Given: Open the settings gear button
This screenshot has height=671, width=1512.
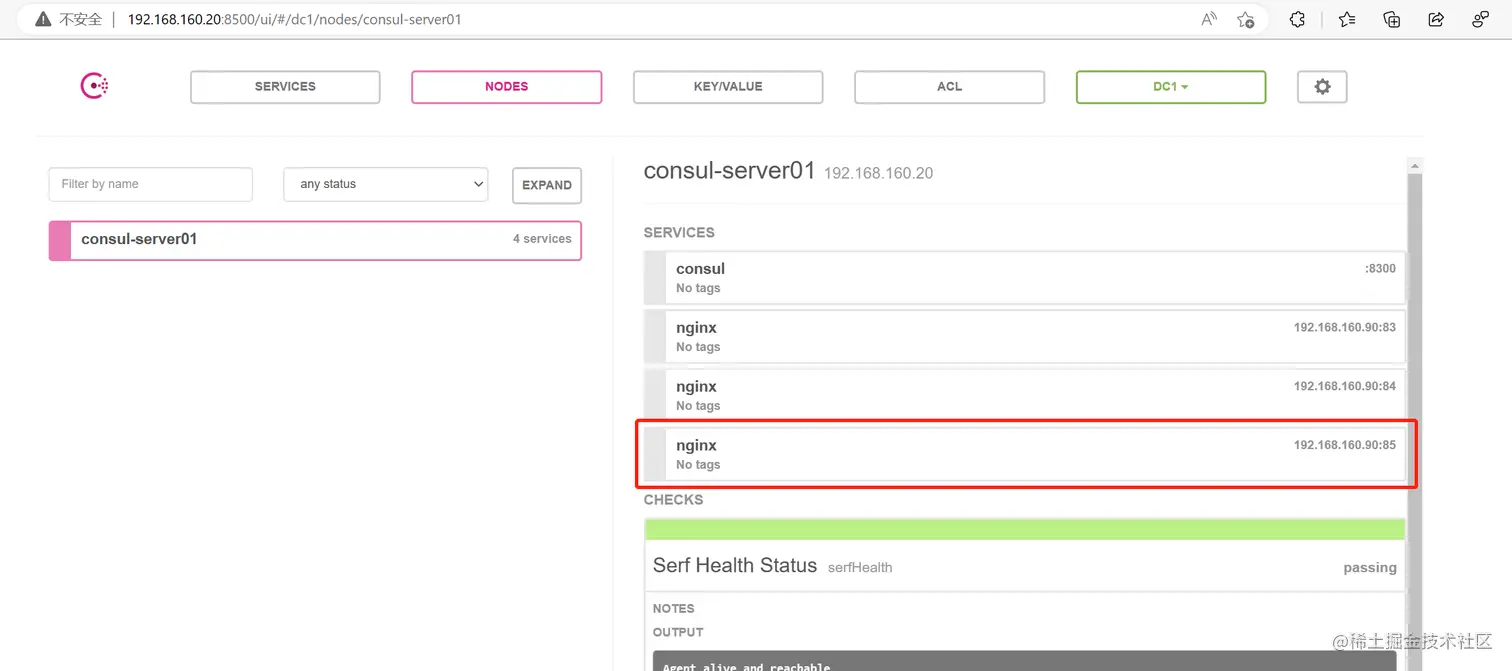Looking at the screenshot, I should [1322, 87].
